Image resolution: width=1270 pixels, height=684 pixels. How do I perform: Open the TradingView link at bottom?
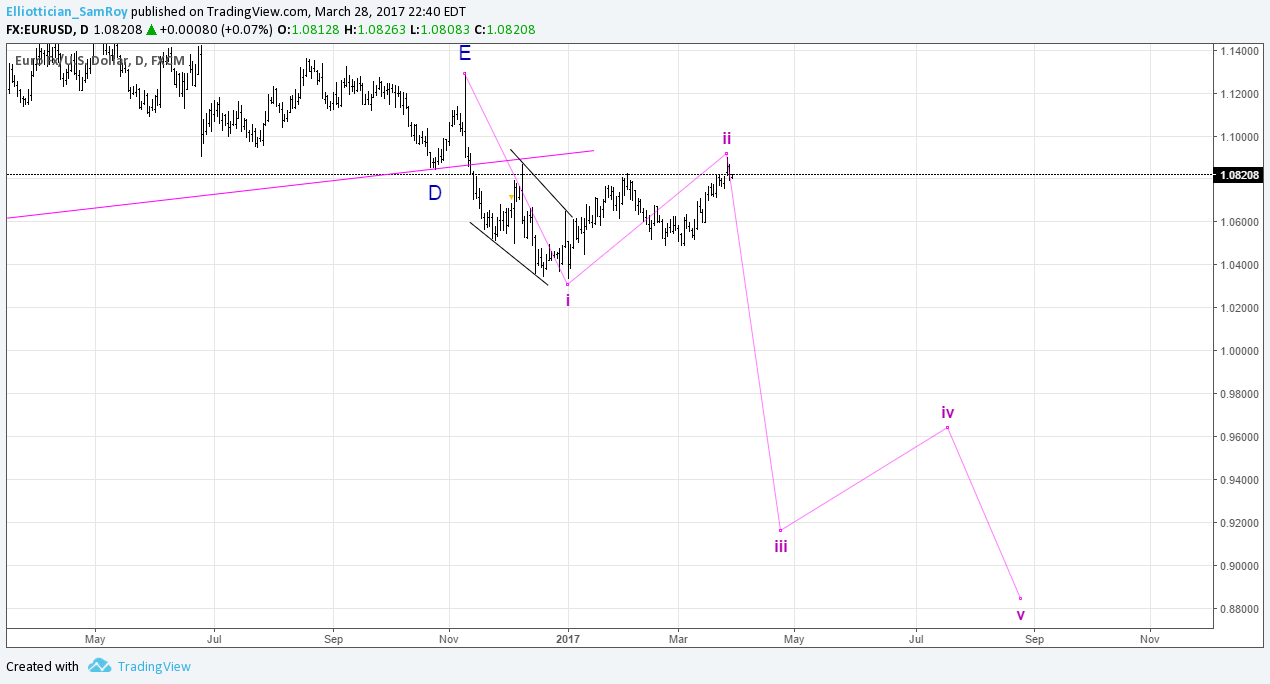click(153, 666)
